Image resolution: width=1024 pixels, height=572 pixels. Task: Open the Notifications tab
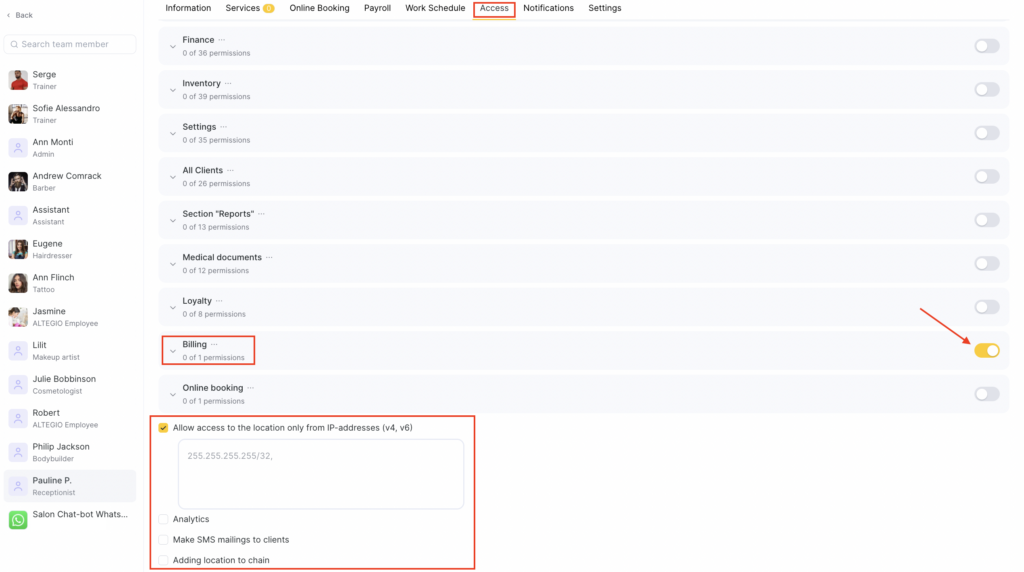tap(548, 8)
